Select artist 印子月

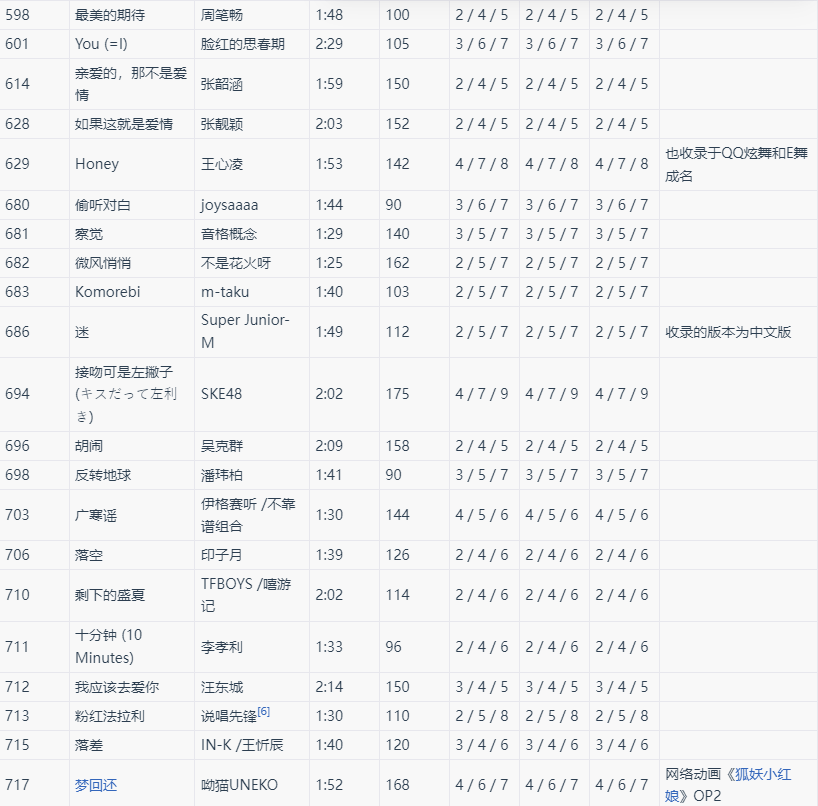[x=222, y=555]
